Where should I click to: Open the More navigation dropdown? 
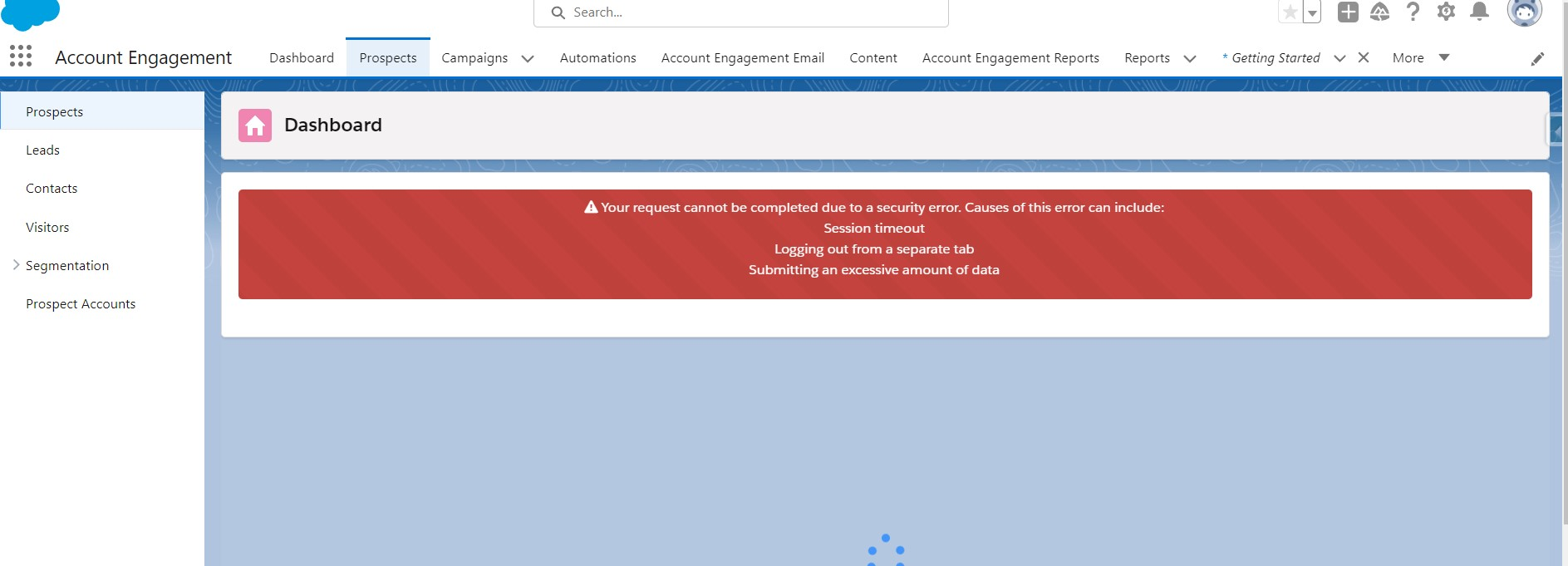click(x=1421, y=58)
